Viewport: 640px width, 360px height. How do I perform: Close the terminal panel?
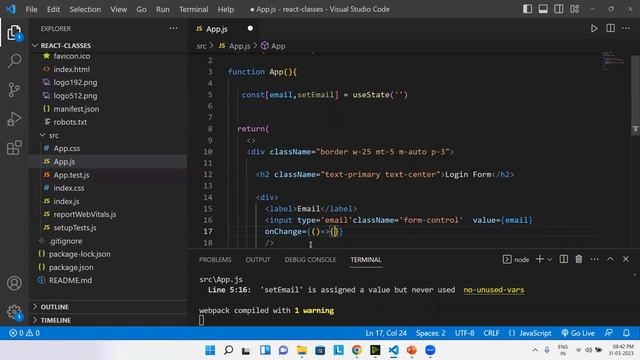point(626,259)
